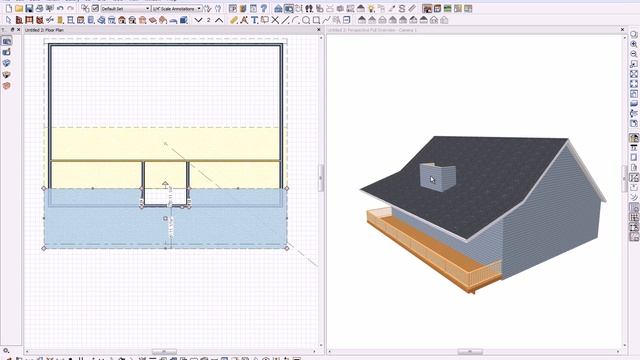This screenshot has width=640, height=360.
Task: Select fifth red icon in left palette
Action: click(x=7, y=86)
